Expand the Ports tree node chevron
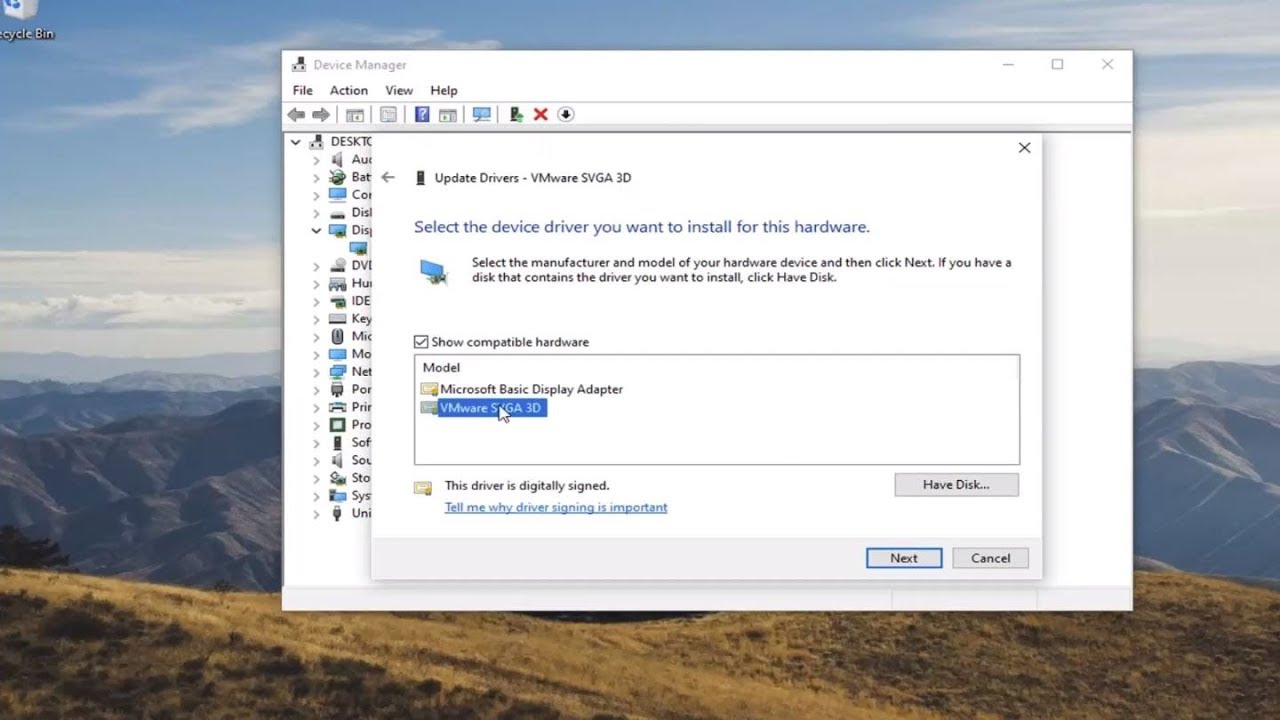This screenshot has width=1280, height=720. [x=316, y=390]
